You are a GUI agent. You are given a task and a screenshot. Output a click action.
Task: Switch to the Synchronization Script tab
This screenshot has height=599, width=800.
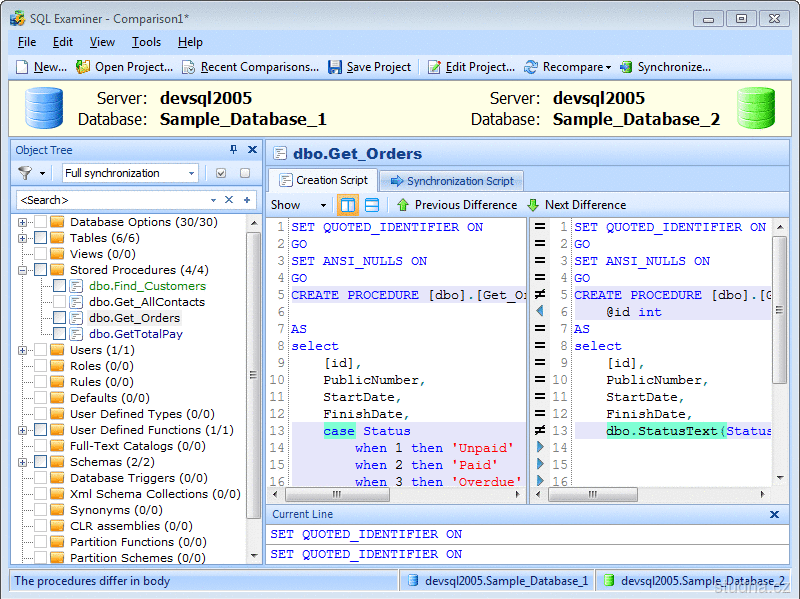[452, 181]
